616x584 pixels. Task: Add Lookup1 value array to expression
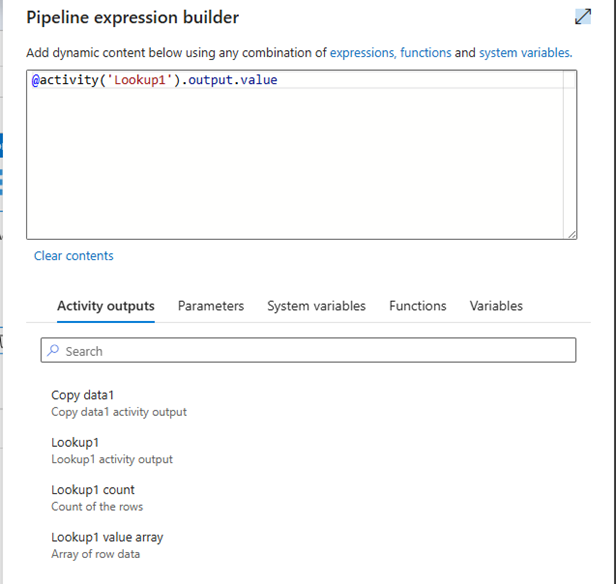[x=107, y=545]
